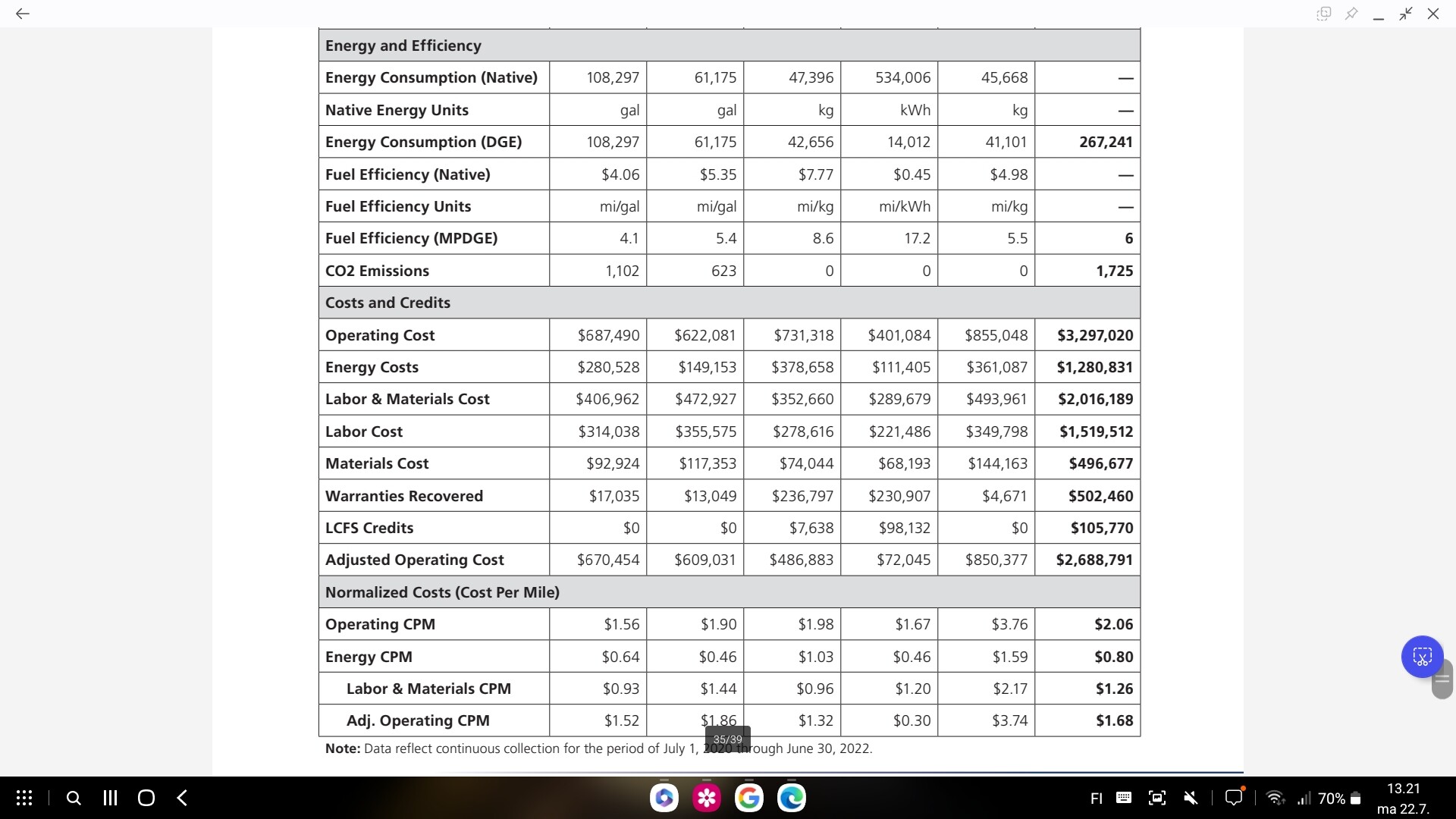Open recent apps button in taskbar
1456x819 pixels.
point(110,798)
